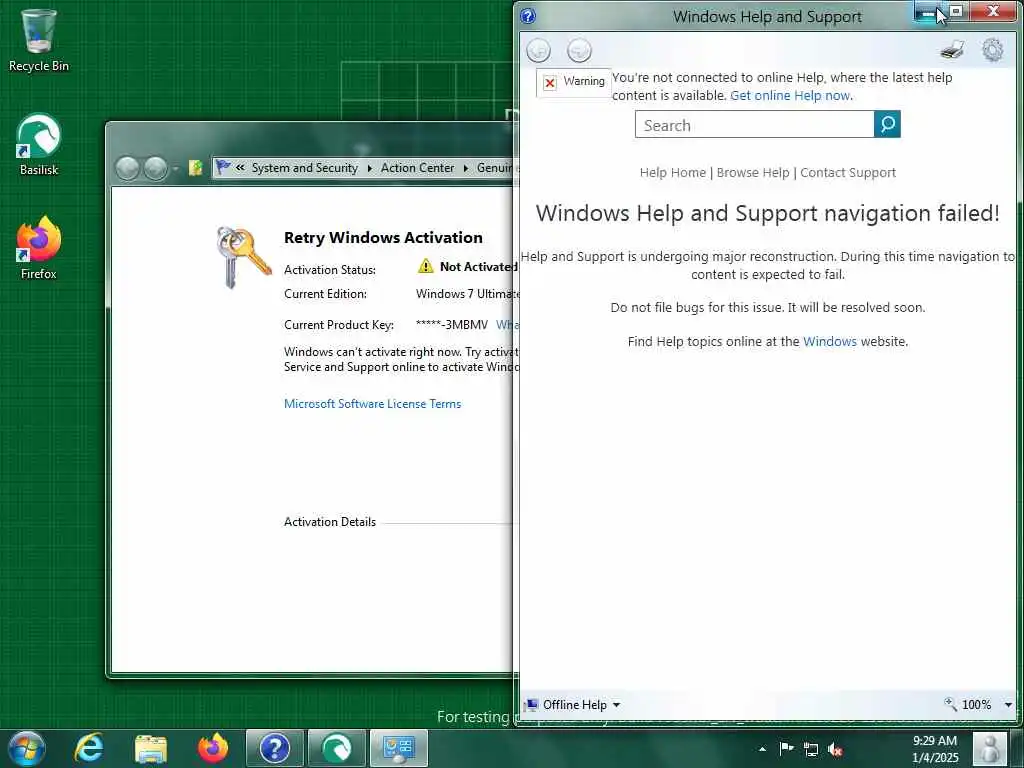Go back in Windows Help and Support
This screenshot has height=768, width=1024.
click(x=539, y=50)
